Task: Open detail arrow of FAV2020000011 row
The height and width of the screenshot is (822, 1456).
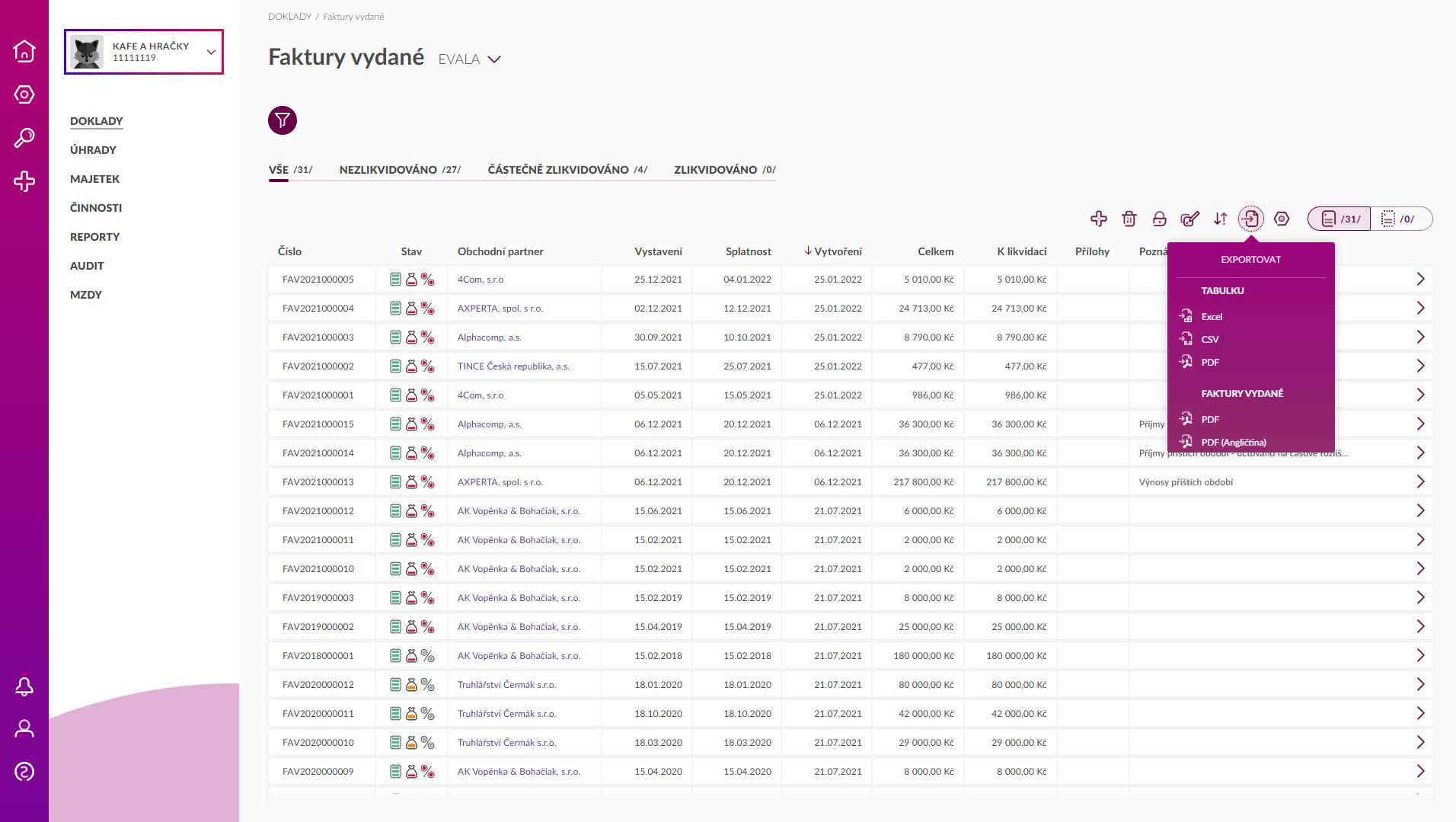Action: click(x=1420, y=714)
